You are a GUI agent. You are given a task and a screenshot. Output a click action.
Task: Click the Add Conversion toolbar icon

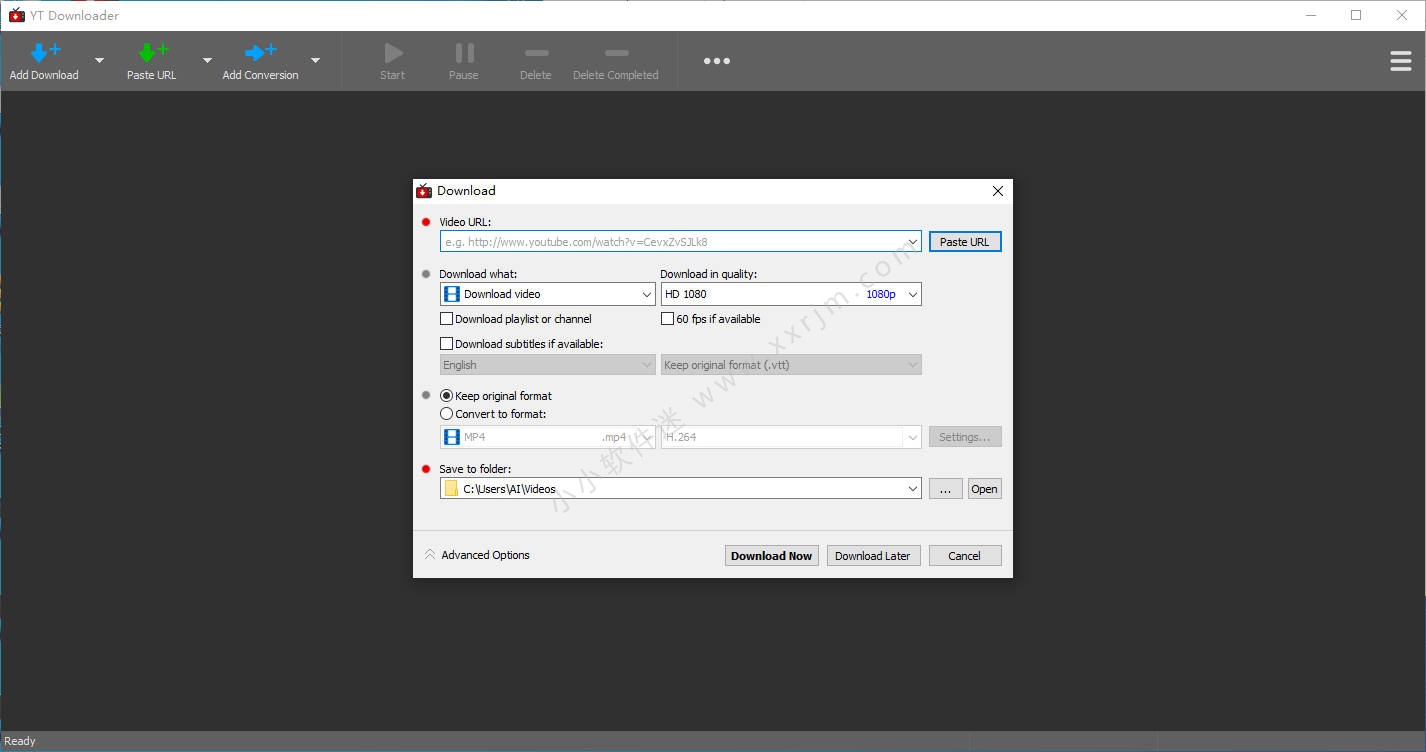click(260, 53)
